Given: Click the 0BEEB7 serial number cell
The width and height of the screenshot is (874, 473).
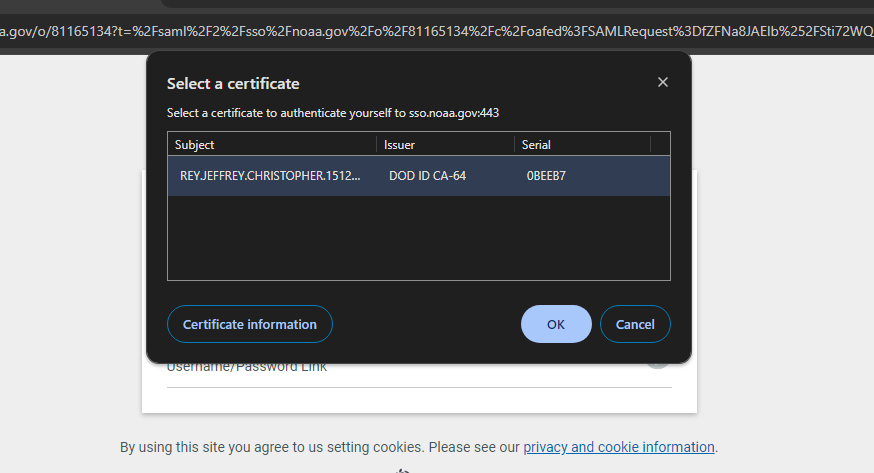Looking at the screenshot, I should 546,176.
